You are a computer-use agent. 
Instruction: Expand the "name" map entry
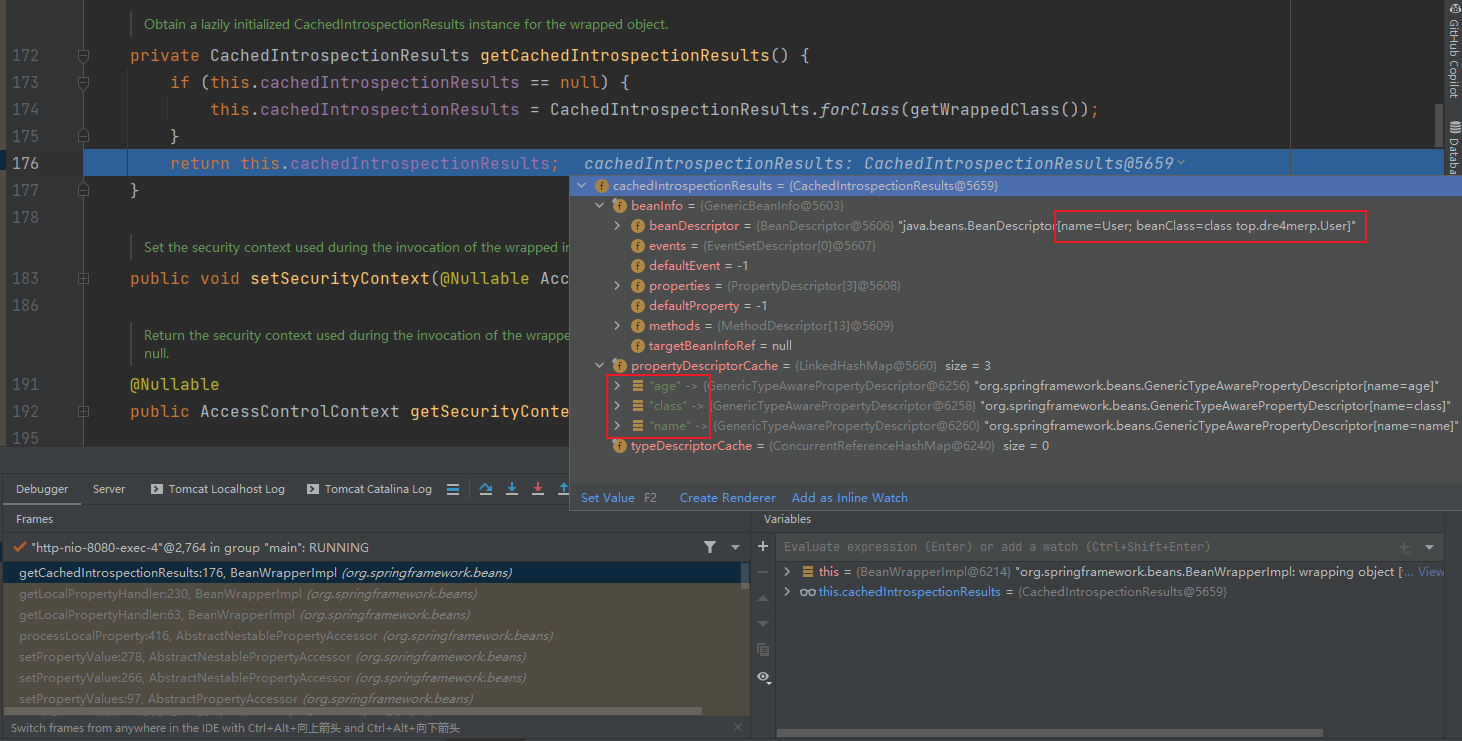point(618,426)
